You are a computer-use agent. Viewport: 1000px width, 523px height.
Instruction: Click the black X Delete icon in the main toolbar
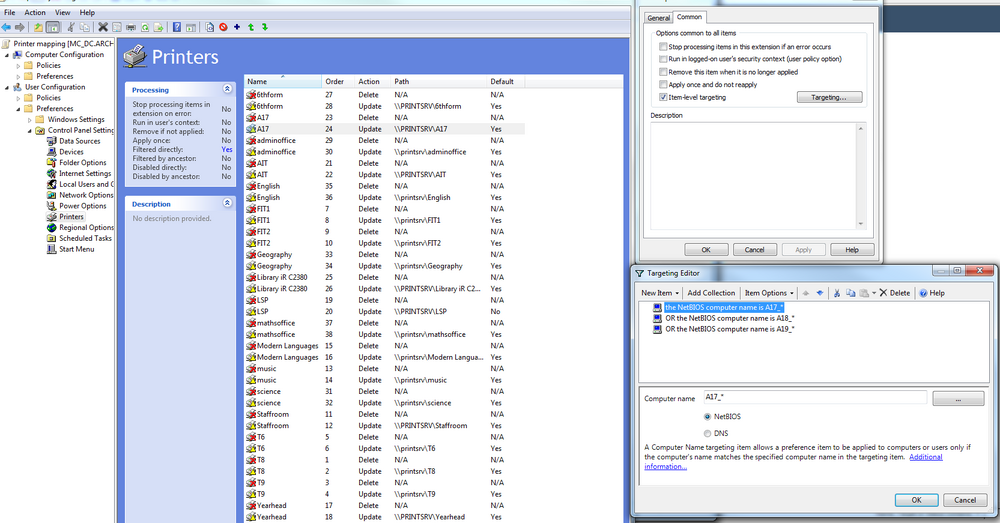point(103,27)
